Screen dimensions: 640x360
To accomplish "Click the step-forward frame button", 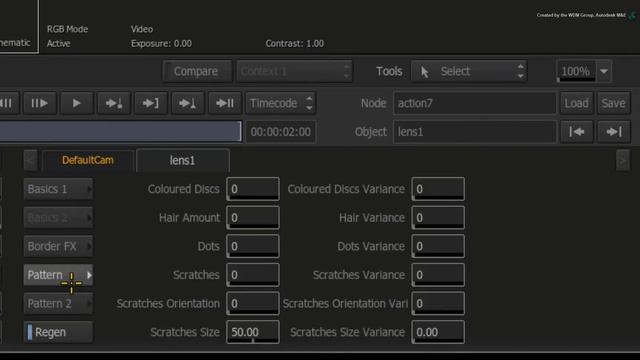I will pos(39,103).
